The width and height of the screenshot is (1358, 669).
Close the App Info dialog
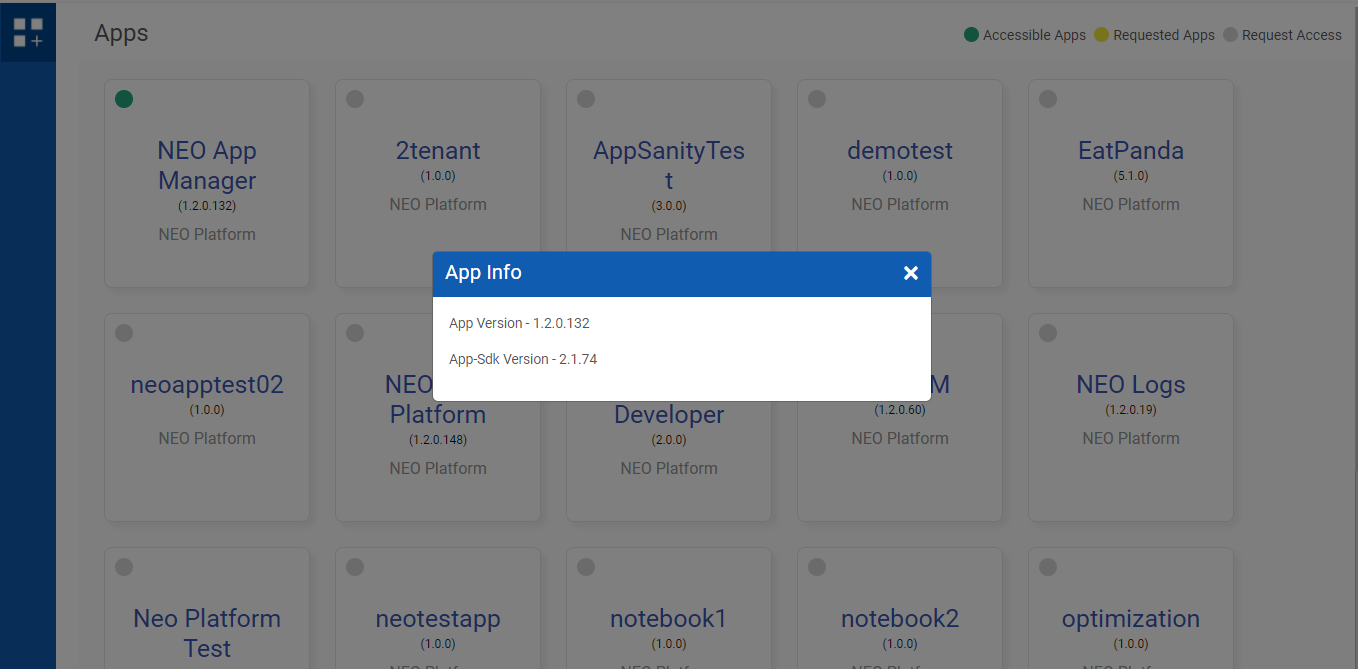pos(910,273)
